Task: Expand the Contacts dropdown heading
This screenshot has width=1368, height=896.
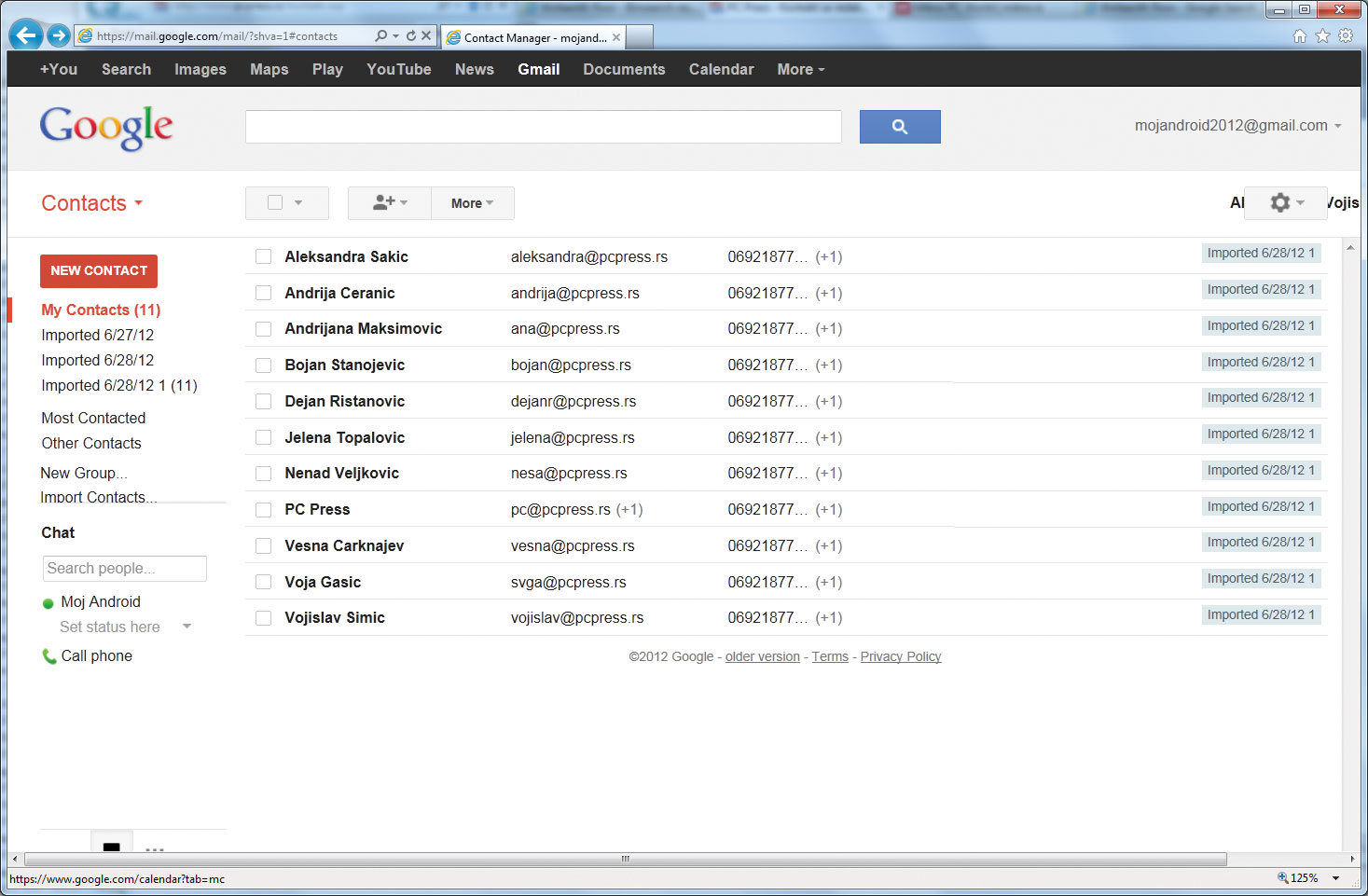Action: [x=91, y=203]
